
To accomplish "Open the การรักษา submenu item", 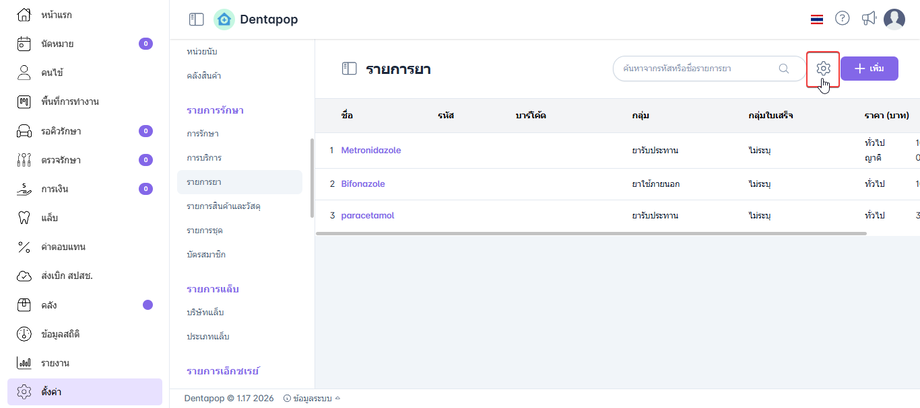I will click(203, 133).
